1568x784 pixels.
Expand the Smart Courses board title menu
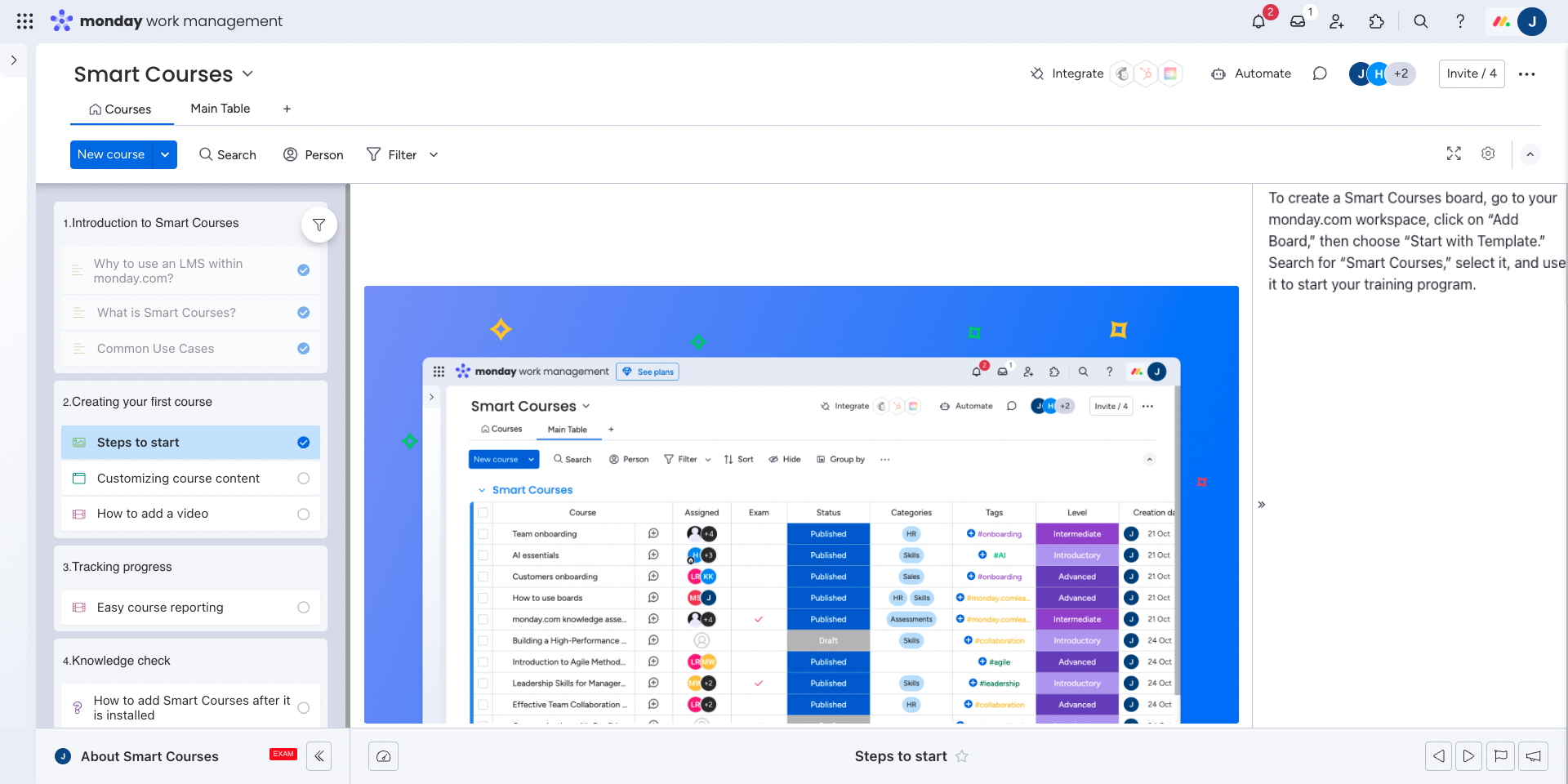[x=247, y=73]
